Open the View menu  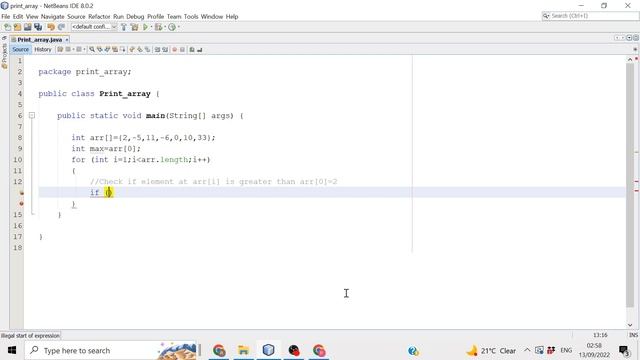[32, 17]
